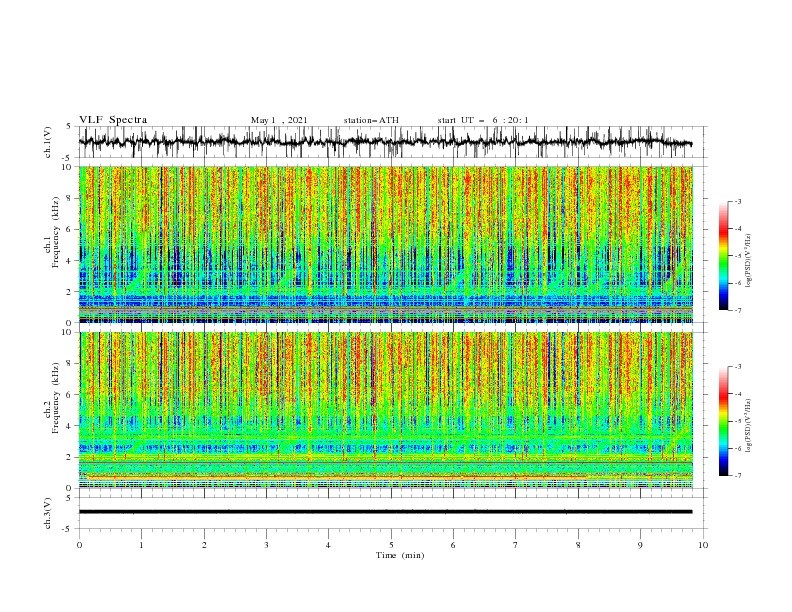The width and height of the screenshot is (792, 612).
Task: Click the ch.2 colorbar "log(PSD)(V²/Hz)" label
Action: tap(748, 425)
